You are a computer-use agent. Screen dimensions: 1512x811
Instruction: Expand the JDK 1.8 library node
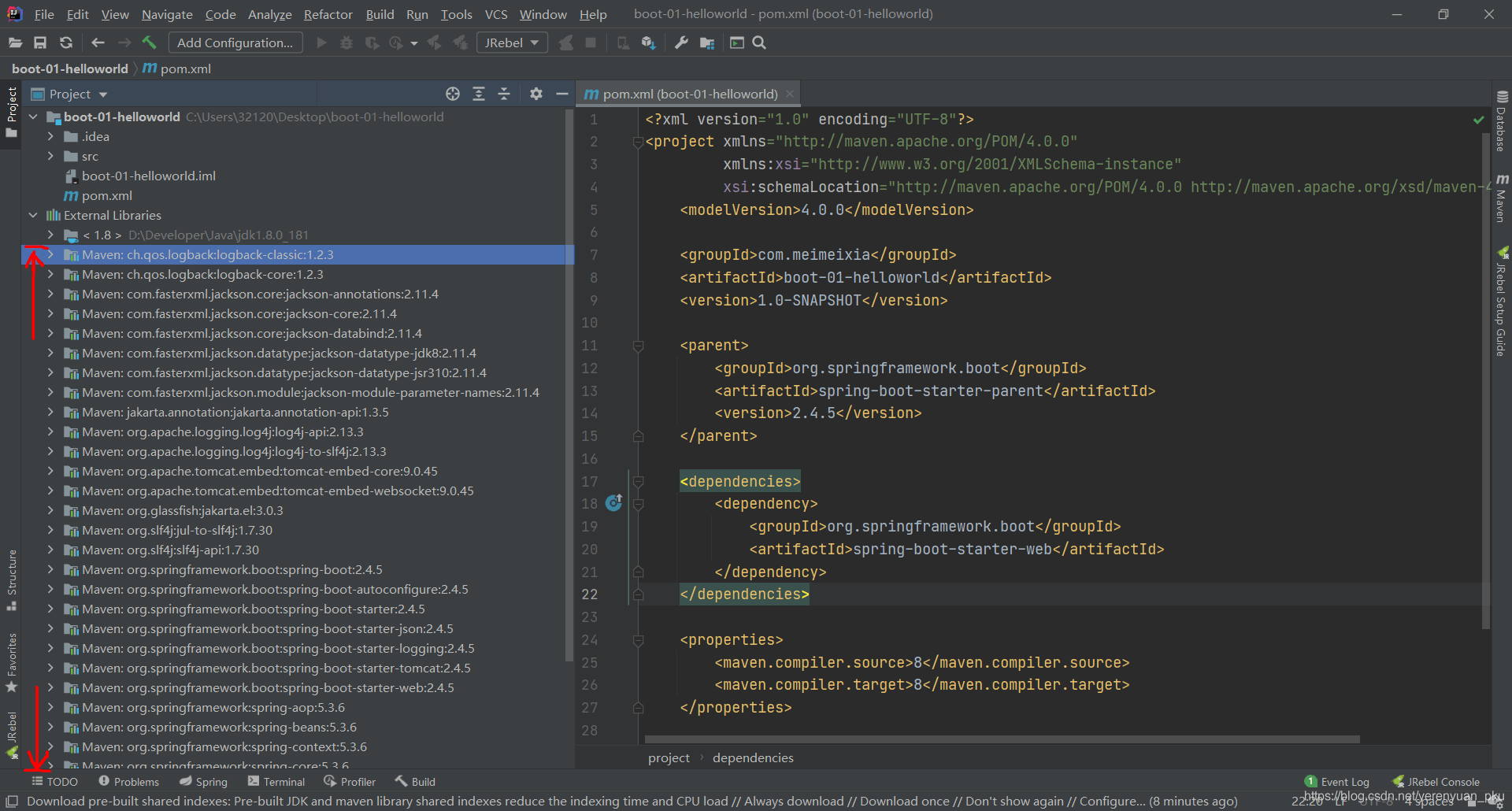(x=50, y=235)
